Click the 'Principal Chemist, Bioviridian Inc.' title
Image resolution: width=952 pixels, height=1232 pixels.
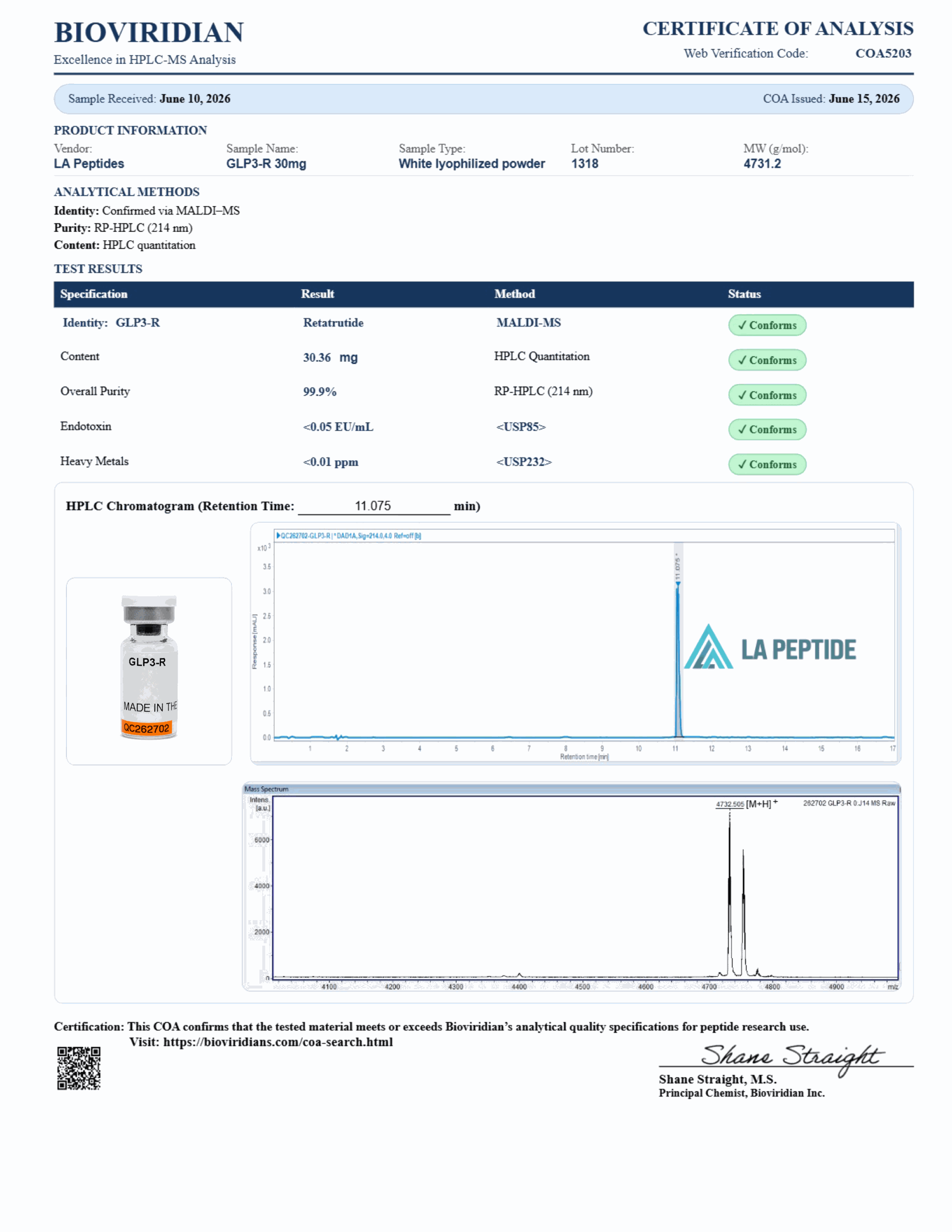point(742,1093)
